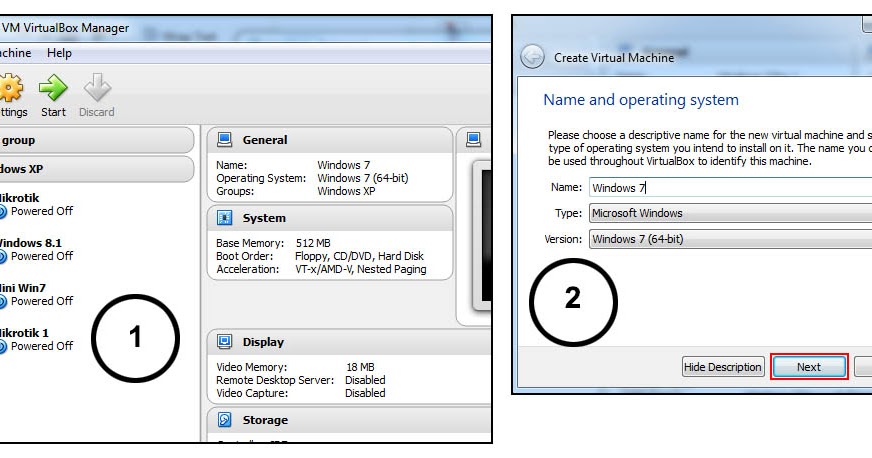Click Operating System value Windows 7 (64-bit)
This screenshot has width=872, height=458.
363,178
